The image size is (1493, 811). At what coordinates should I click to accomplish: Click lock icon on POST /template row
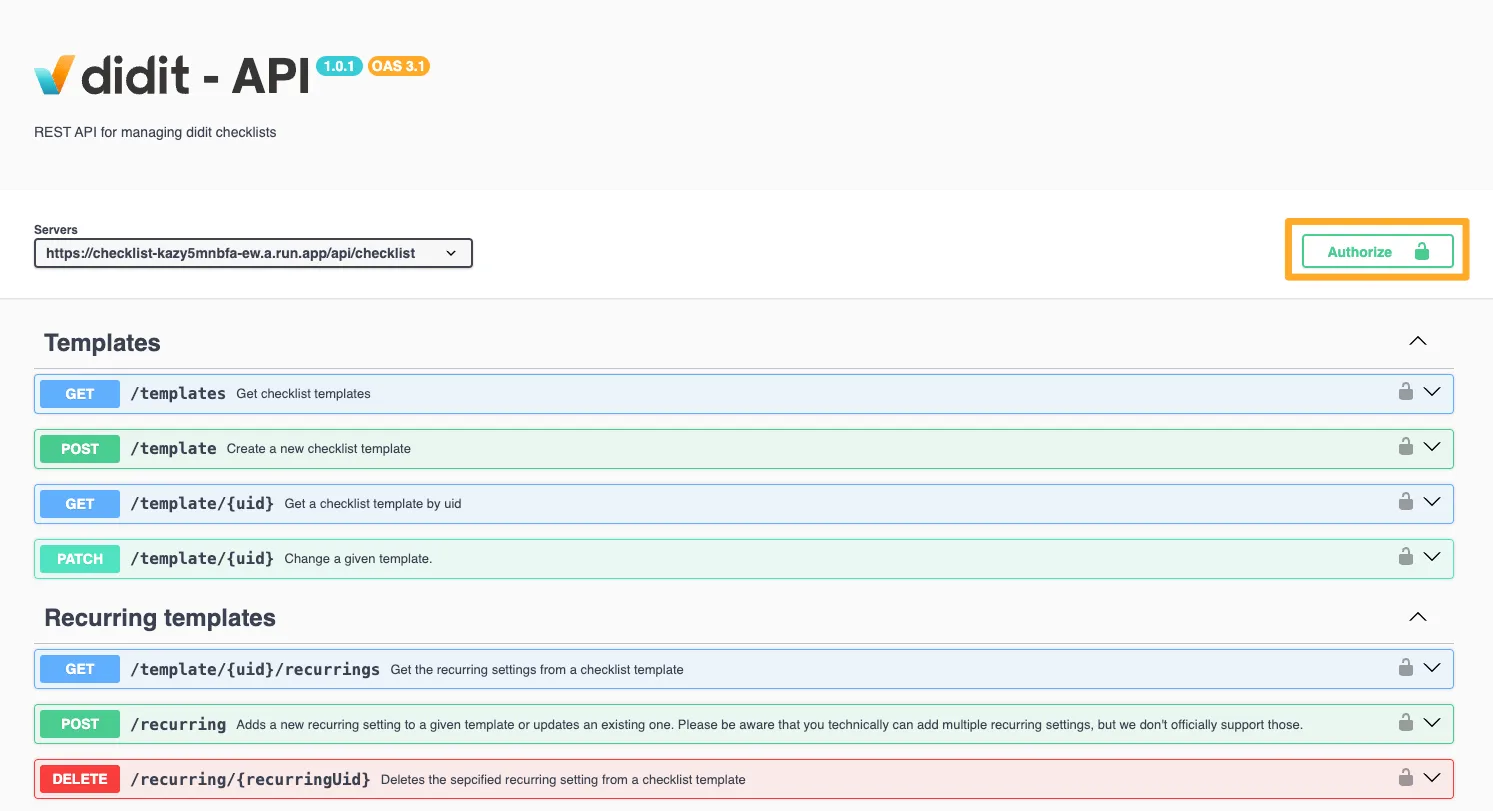(x=1405, y=446)
